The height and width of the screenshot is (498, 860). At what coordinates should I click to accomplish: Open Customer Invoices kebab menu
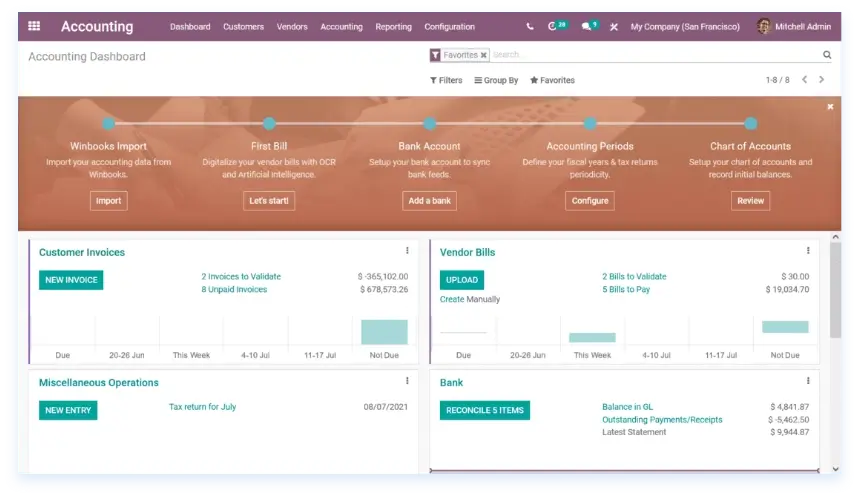tap(407, 251)
